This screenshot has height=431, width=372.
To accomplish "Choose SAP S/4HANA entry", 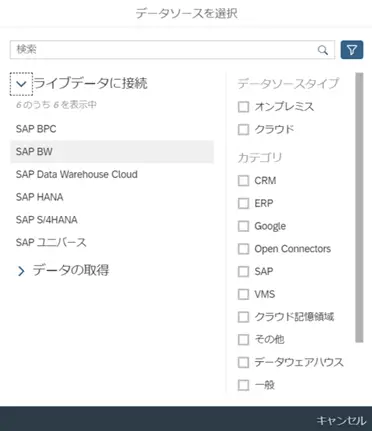I will 112,220.
